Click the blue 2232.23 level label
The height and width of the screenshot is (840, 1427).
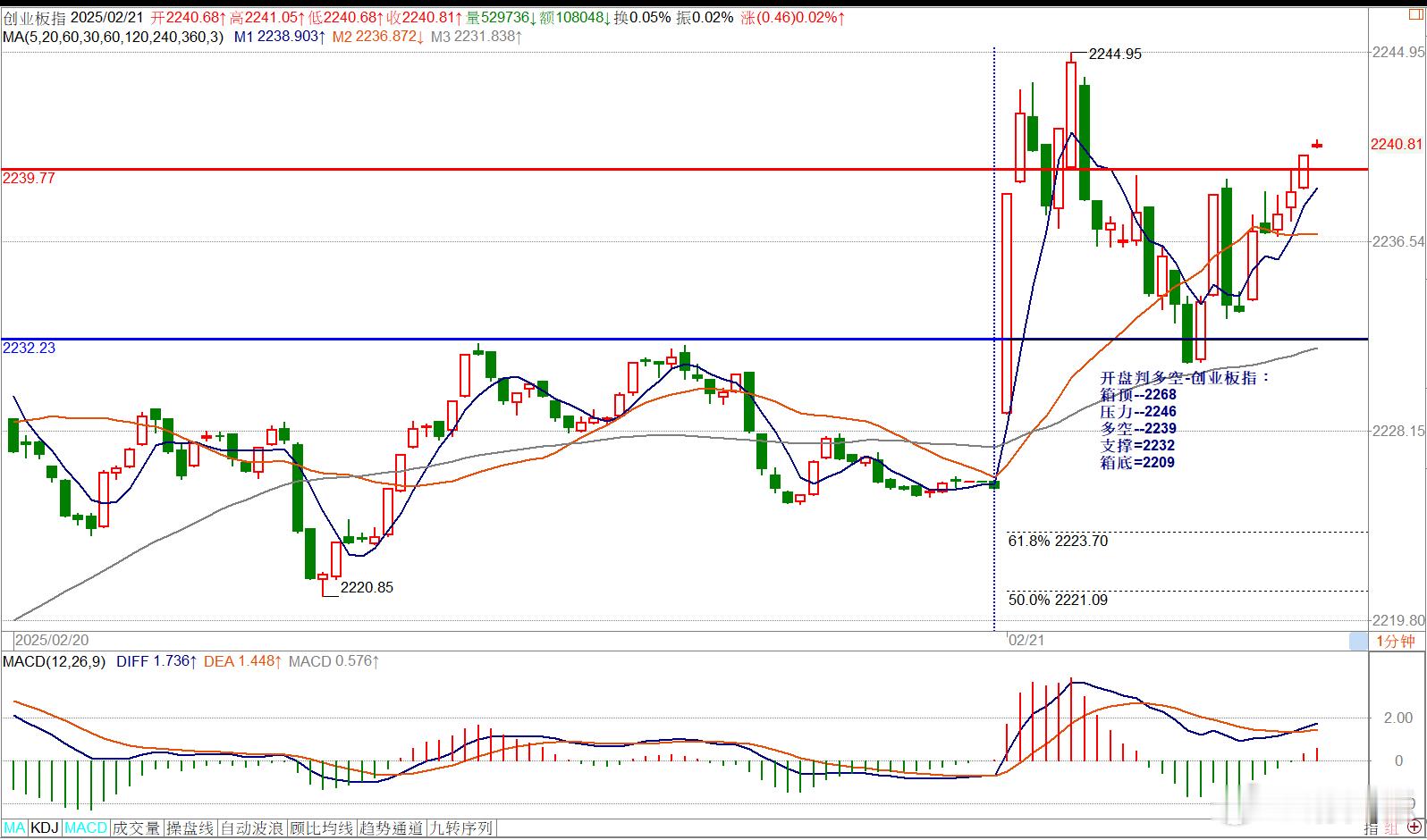29,348
